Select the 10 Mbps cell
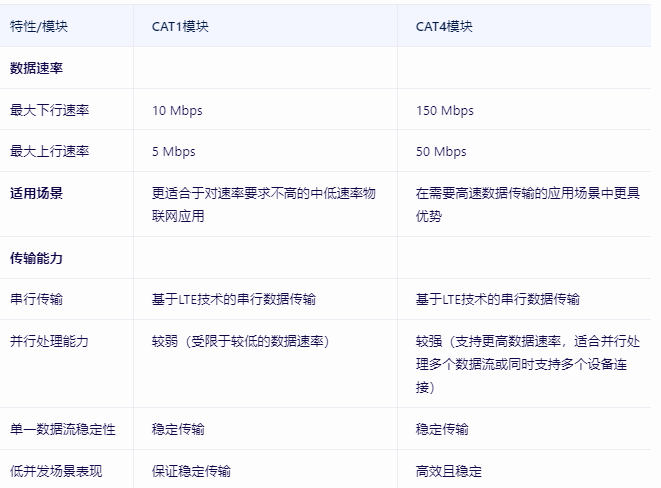This screenshot has height=488, width=661. coord(177,110)
